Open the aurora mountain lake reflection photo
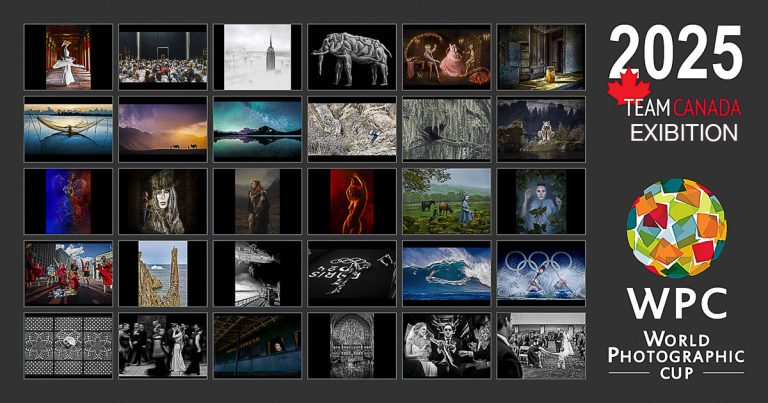The image size is (768, 403). pyautogui.click(x=256, y=129)
